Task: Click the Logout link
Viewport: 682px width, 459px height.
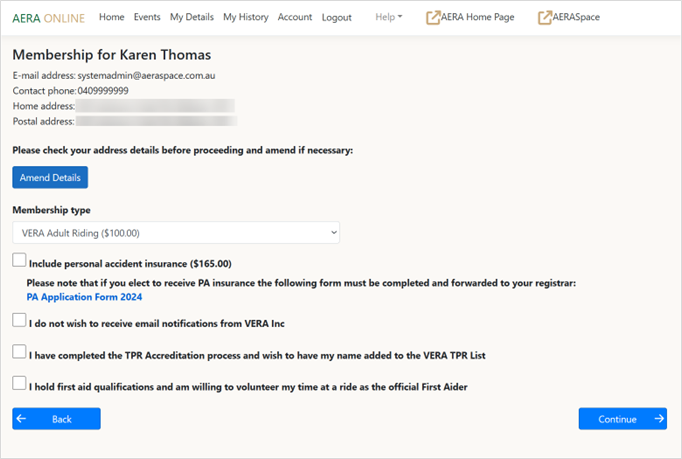Action: point(337,17)
